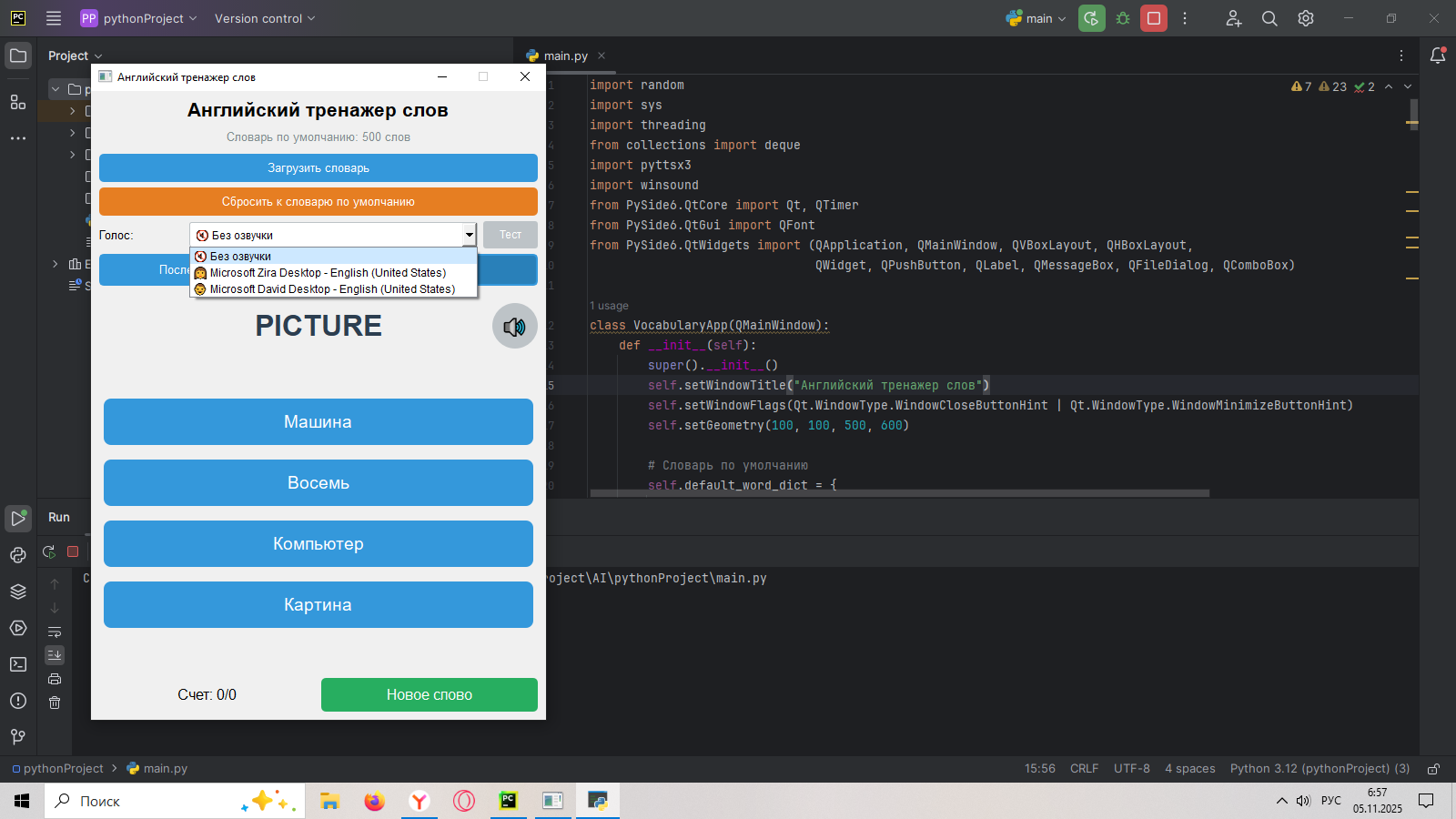Open the Notifications bell icon

(x=1438, y=56)
